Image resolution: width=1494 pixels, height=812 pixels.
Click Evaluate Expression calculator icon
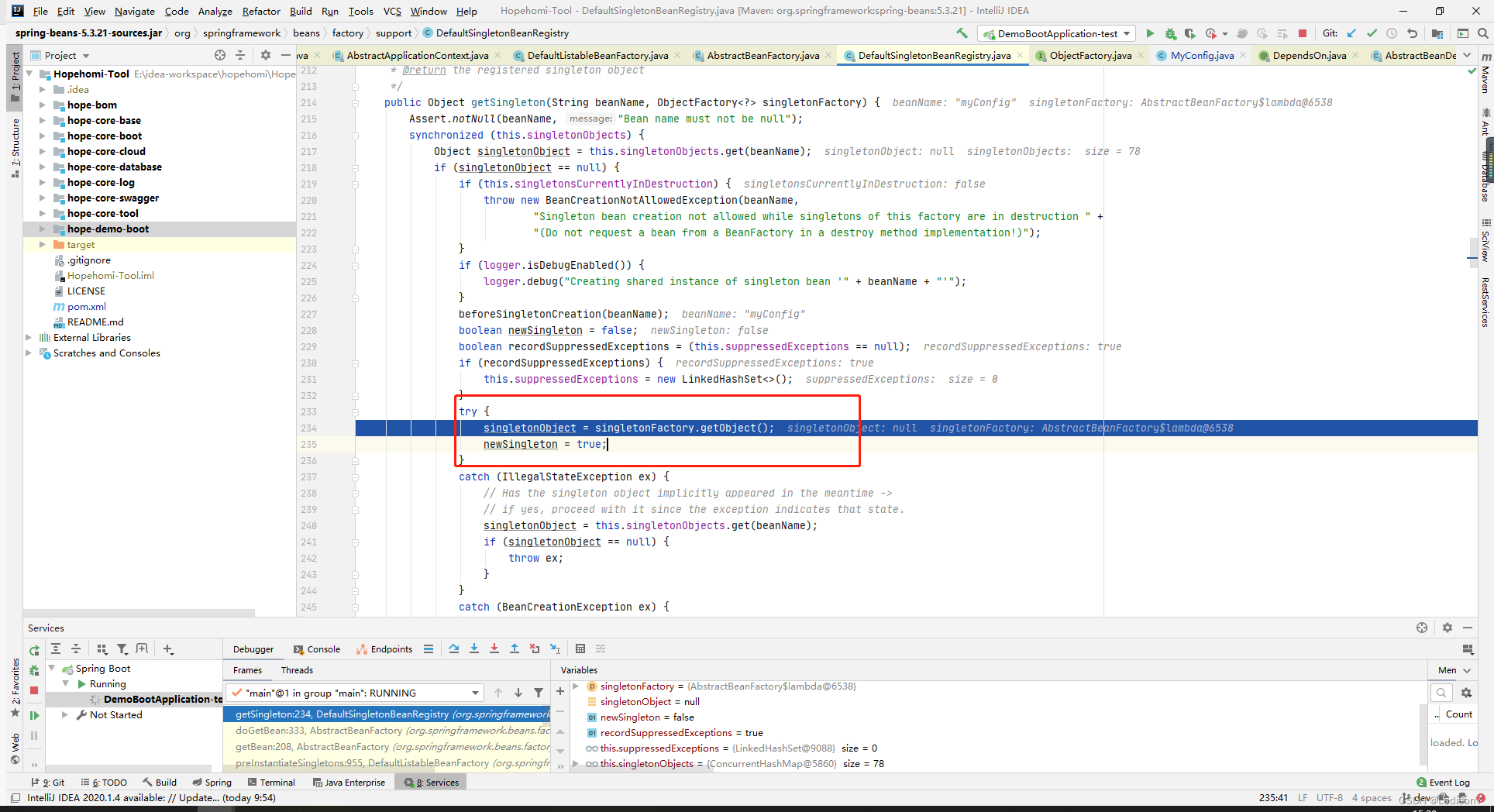click(x=580, y=649)
